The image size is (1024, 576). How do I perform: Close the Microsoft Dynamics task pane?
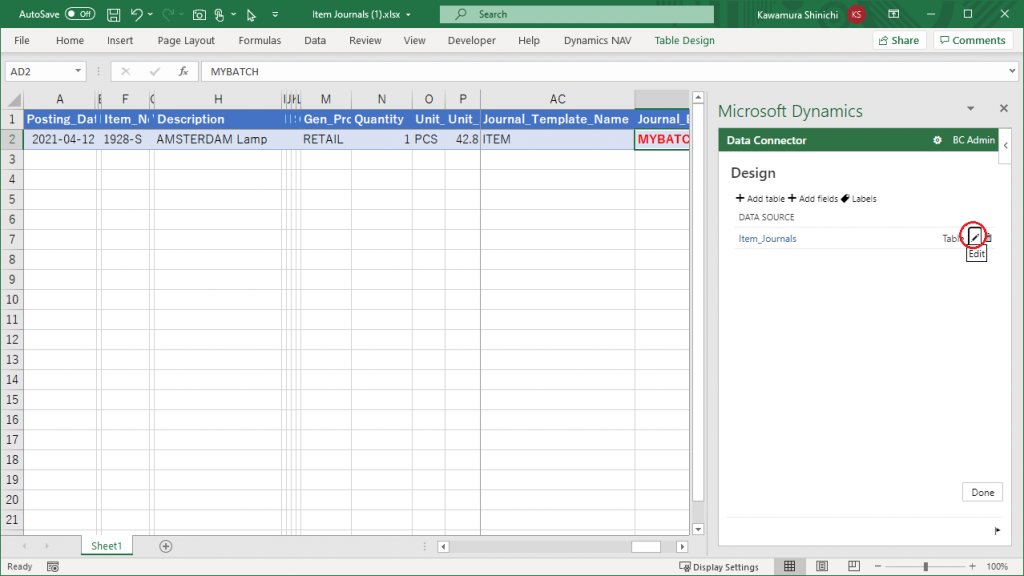(x=1004, y=108)
